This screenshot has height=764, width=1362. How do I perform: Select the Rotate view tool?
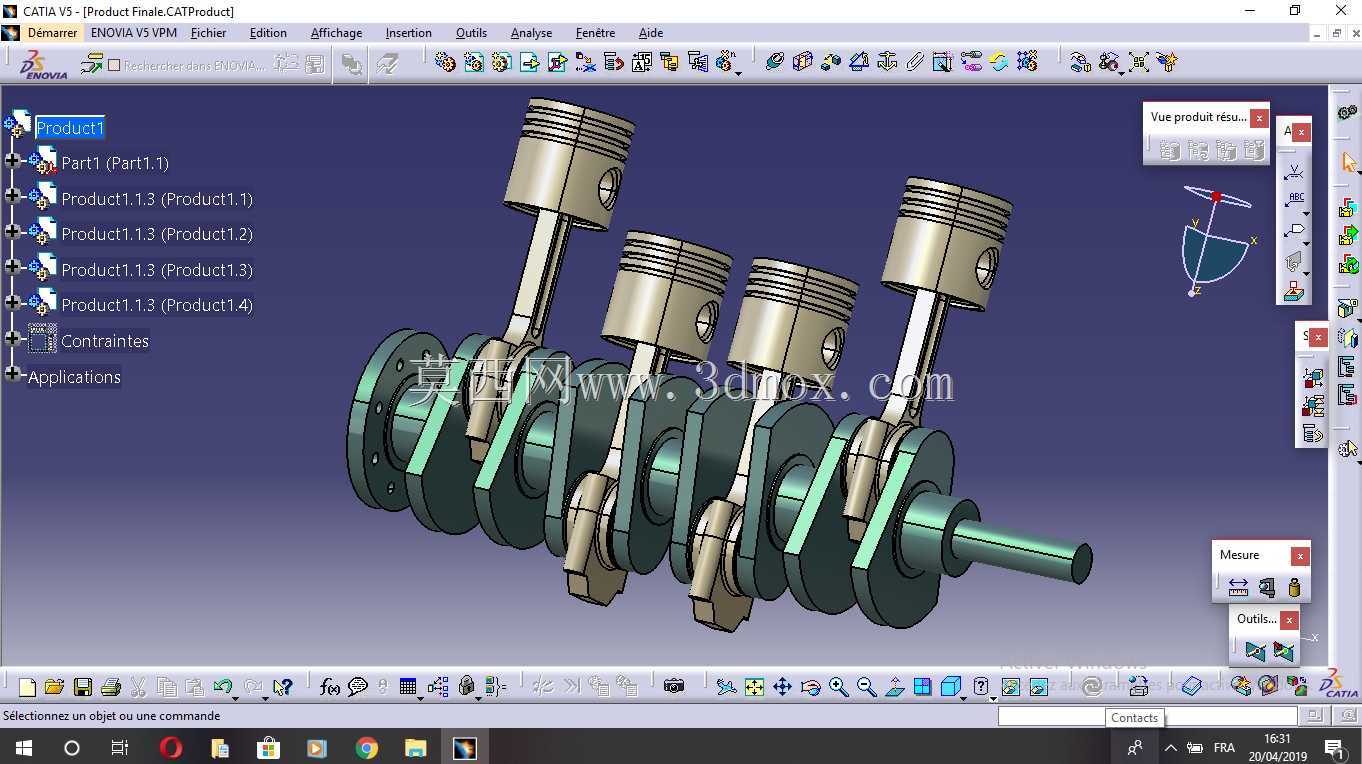pyautogui.click(x=811, y=687)
